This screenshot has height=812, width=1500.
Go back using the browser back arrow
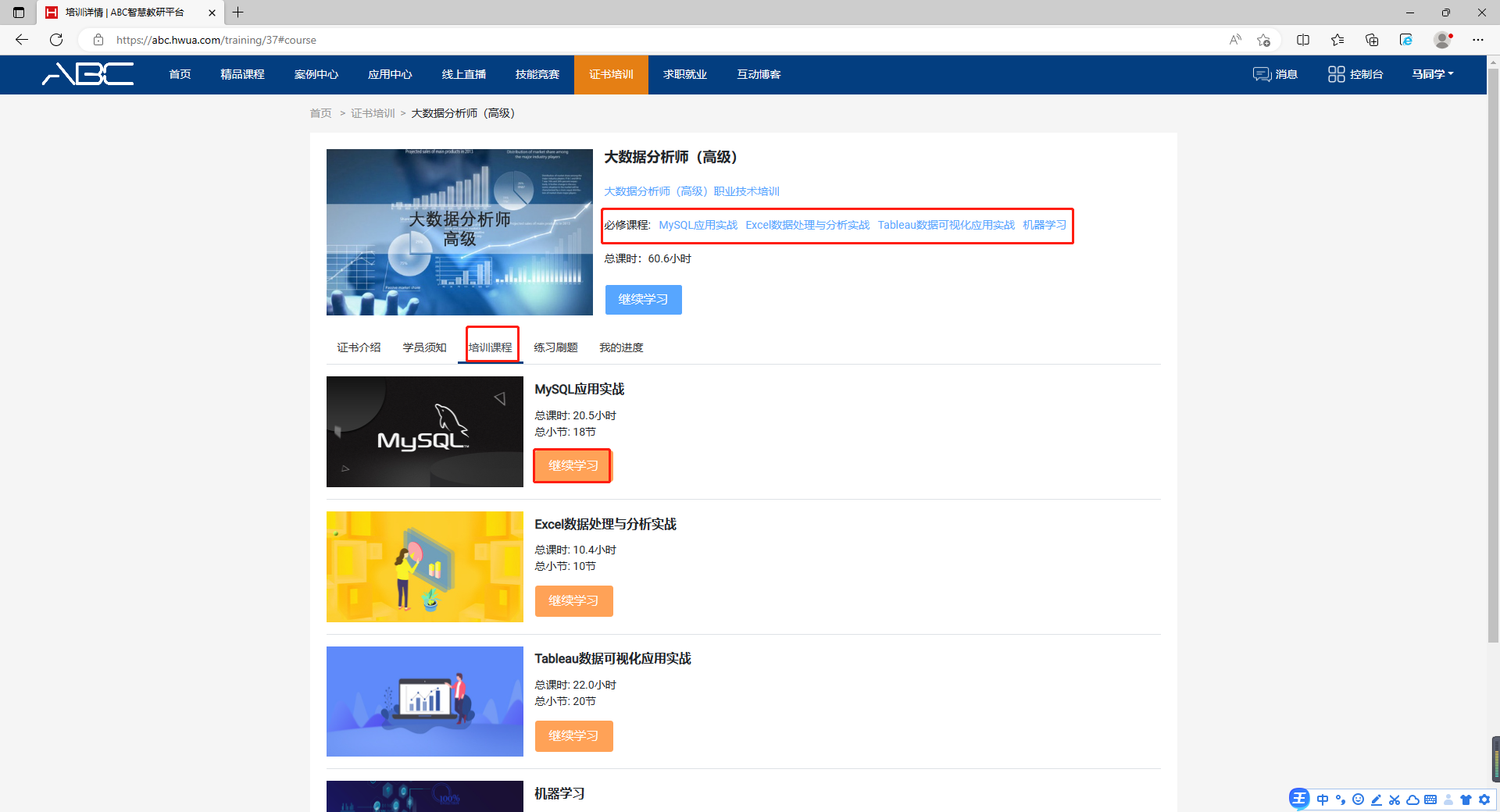pyautogui.click(x=22, y=40)
